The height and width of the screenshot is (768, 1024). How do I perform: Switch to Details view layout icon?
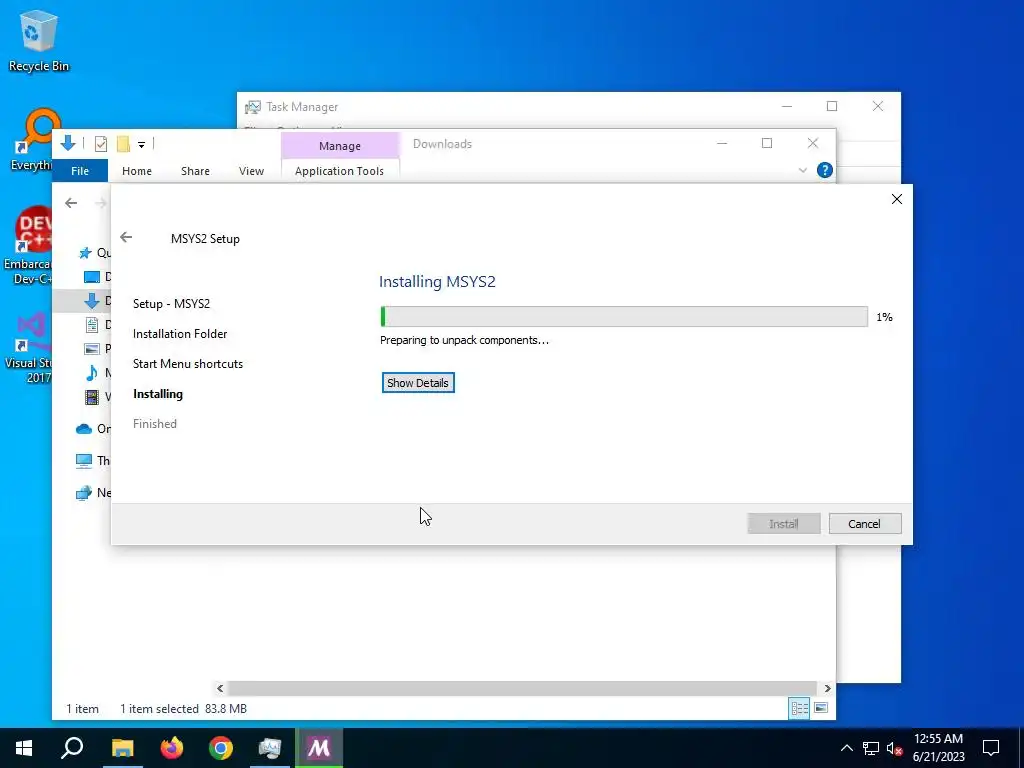pos(799,709)
